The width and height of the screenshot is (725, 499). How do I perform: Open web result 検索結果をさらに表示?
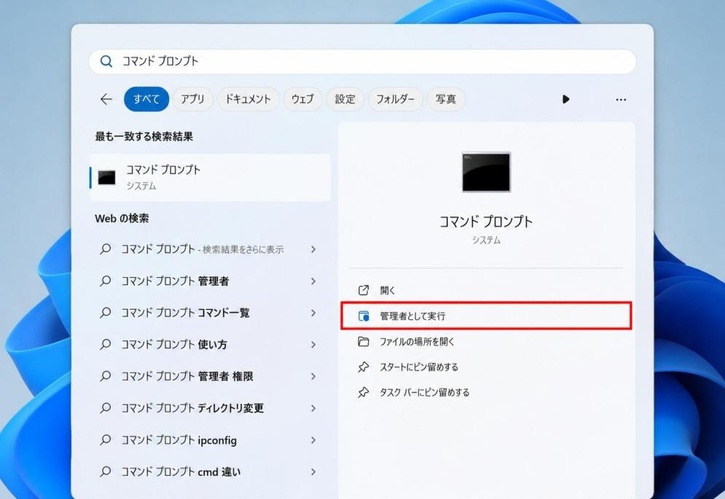point(210,249)
